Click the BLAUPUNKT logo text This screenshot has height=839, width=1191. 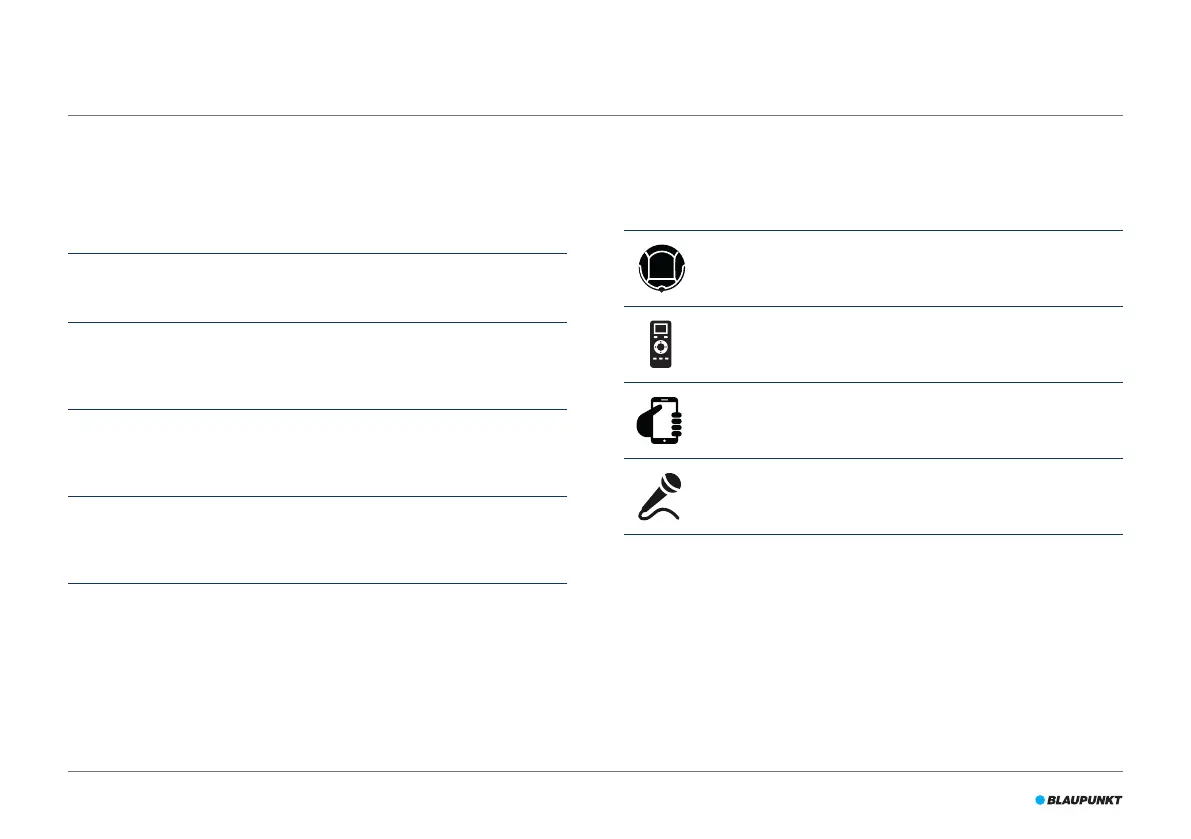[x=1085, y=800]
